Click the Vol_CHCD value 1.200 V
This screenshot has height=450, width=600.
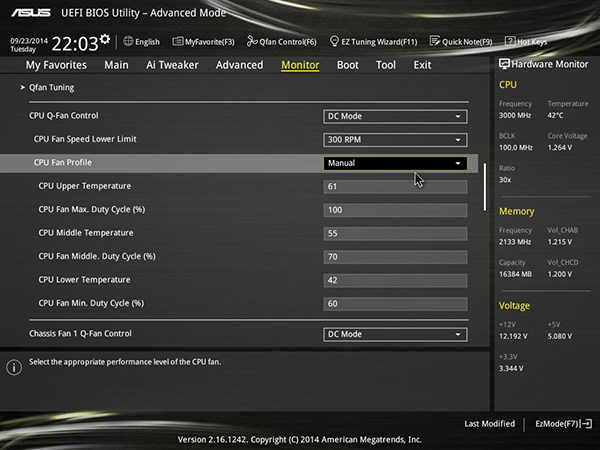(x=560, y=274)
